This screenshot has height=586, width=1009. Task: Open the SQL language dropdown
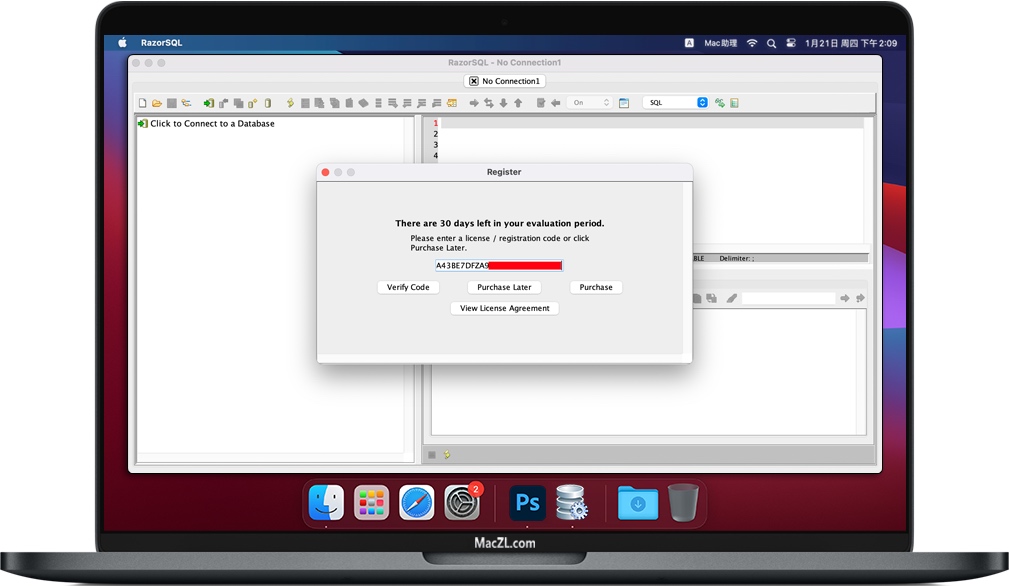(676, 103)
